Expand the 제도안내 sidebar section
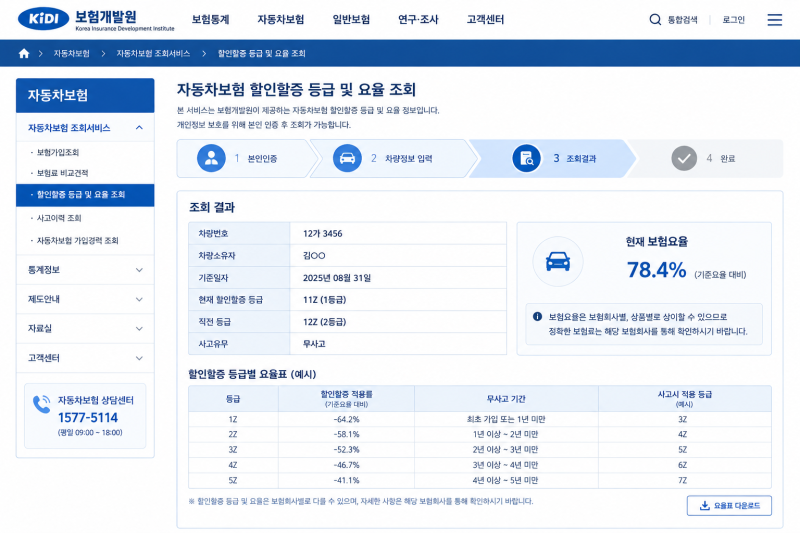The image size is (800, 533). point(85,299)
